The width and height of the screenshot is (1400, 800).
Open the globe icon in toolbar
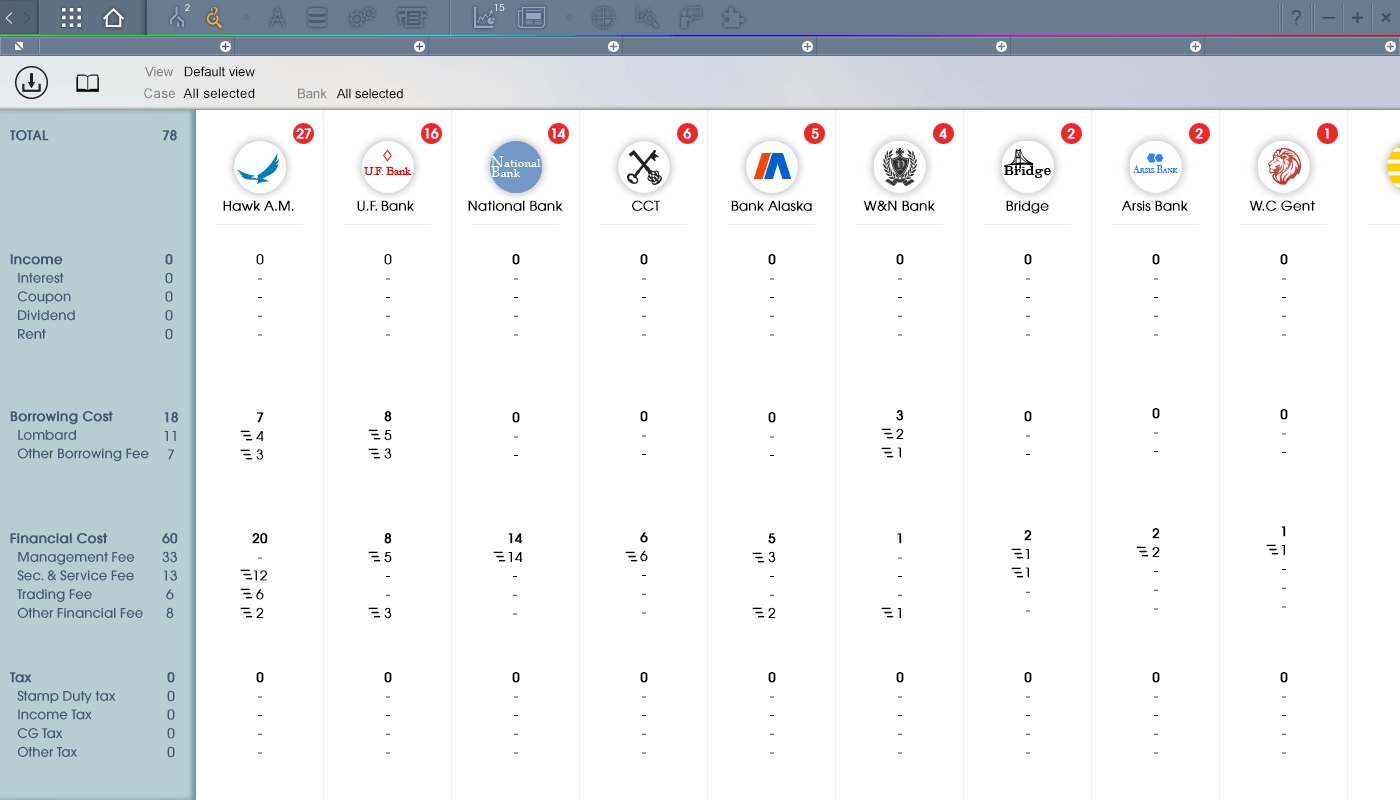[x=603, y=17]
